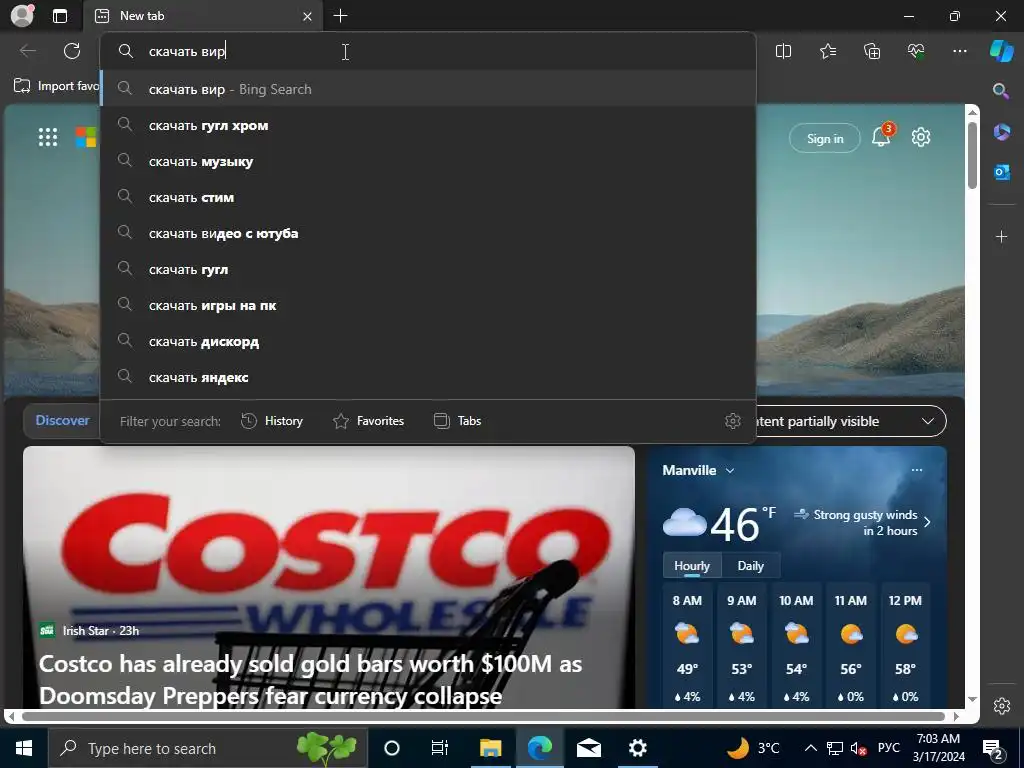Select suggestion "скачать гугл хром"
This screenshot has width=1024, height=768.
428,125
